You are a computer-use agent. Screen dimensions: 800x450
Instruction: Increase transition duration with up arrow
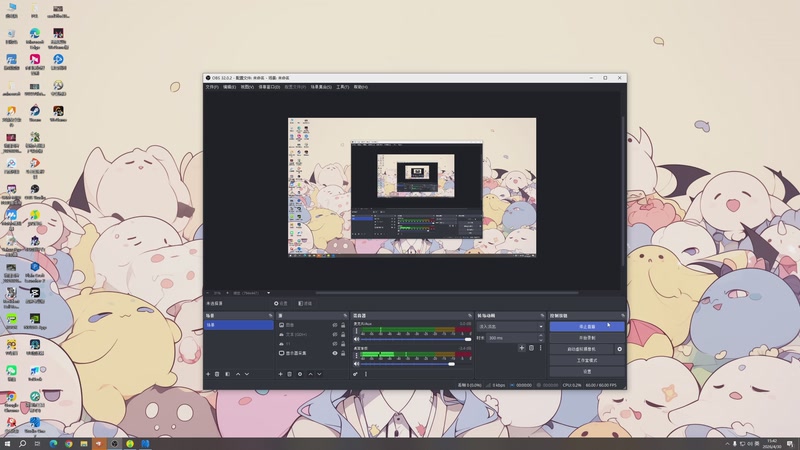[x=541, y=336]
